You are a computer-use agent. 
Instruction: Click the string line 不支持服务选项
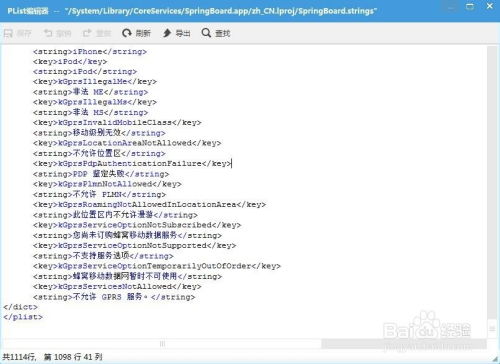coord(103,256)
